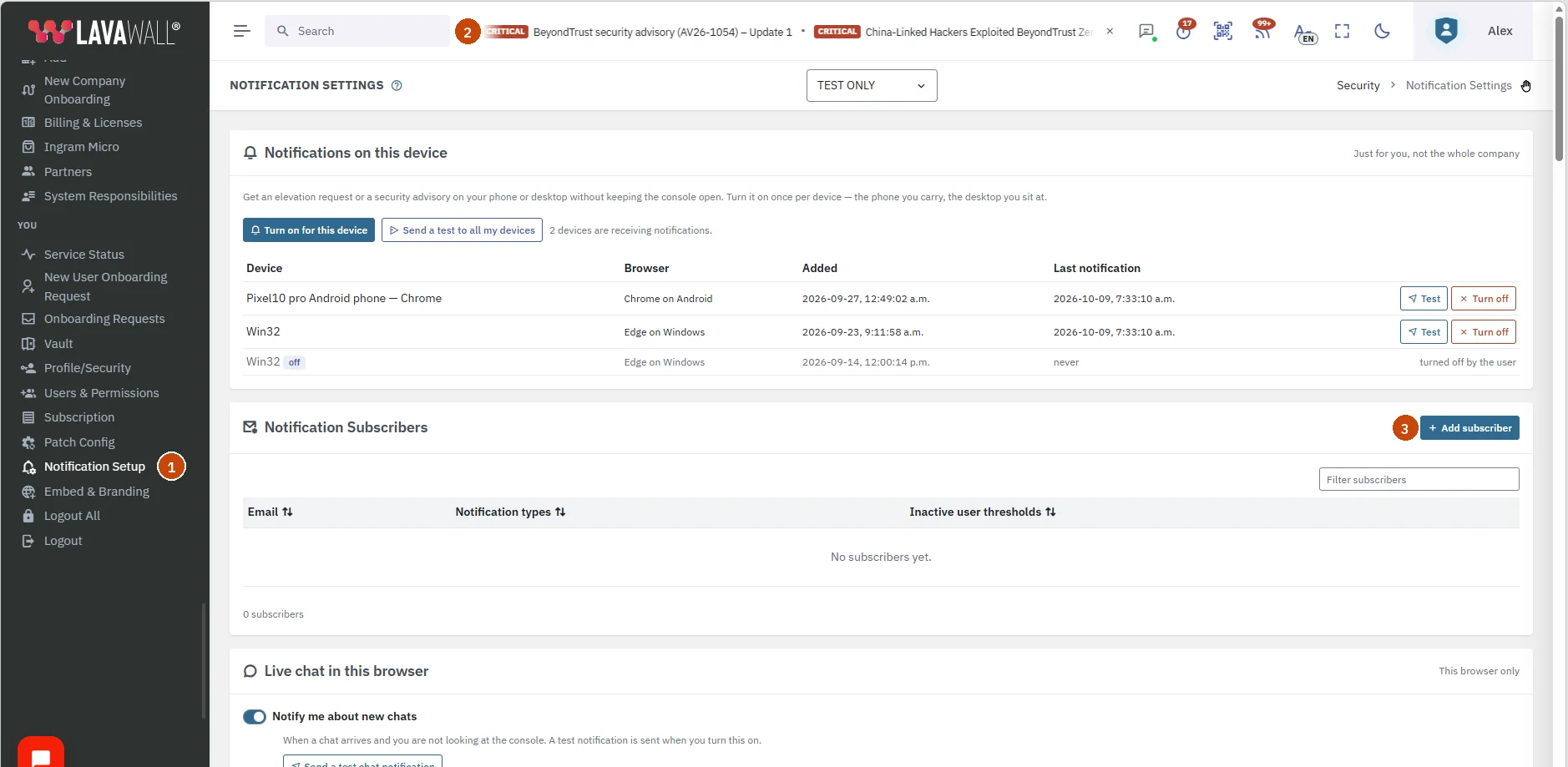Sort by Inactive user thresholds column
The height and width of the screenshot is (767, 1568).
(983, 512)
